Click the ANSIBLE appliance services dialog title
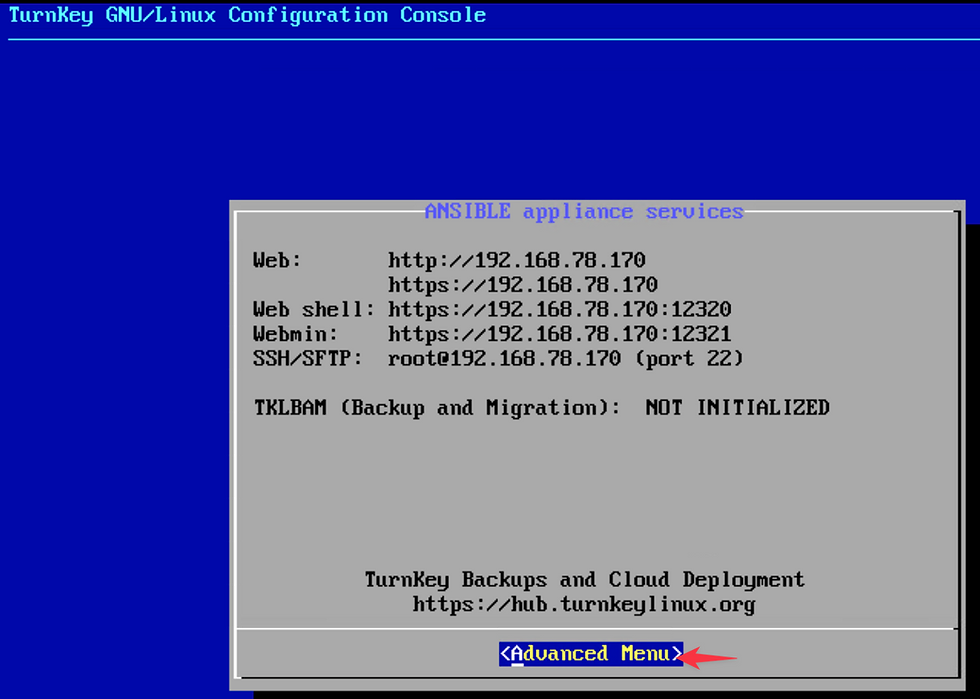The width and height of the screenshot is (980, 699). (584, 211)
